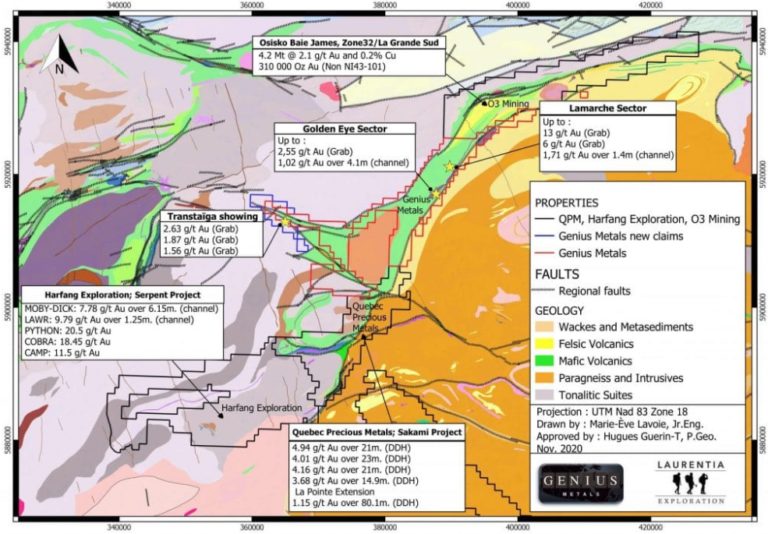Click '2,55 g/t Au (Grab)' in Golden Eye box

[315, 152]
